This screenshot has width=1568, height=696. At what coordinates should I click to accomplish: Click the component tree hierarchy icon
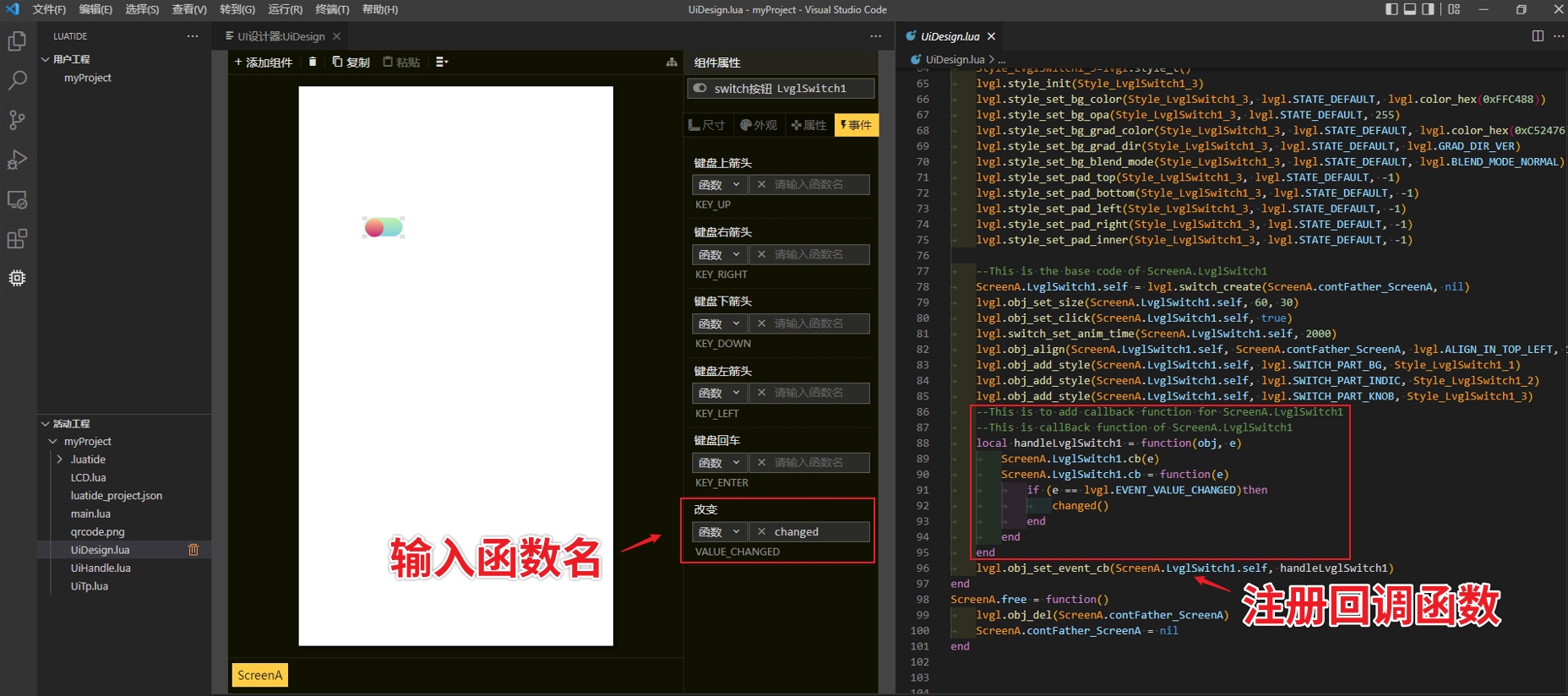point(672,62)
